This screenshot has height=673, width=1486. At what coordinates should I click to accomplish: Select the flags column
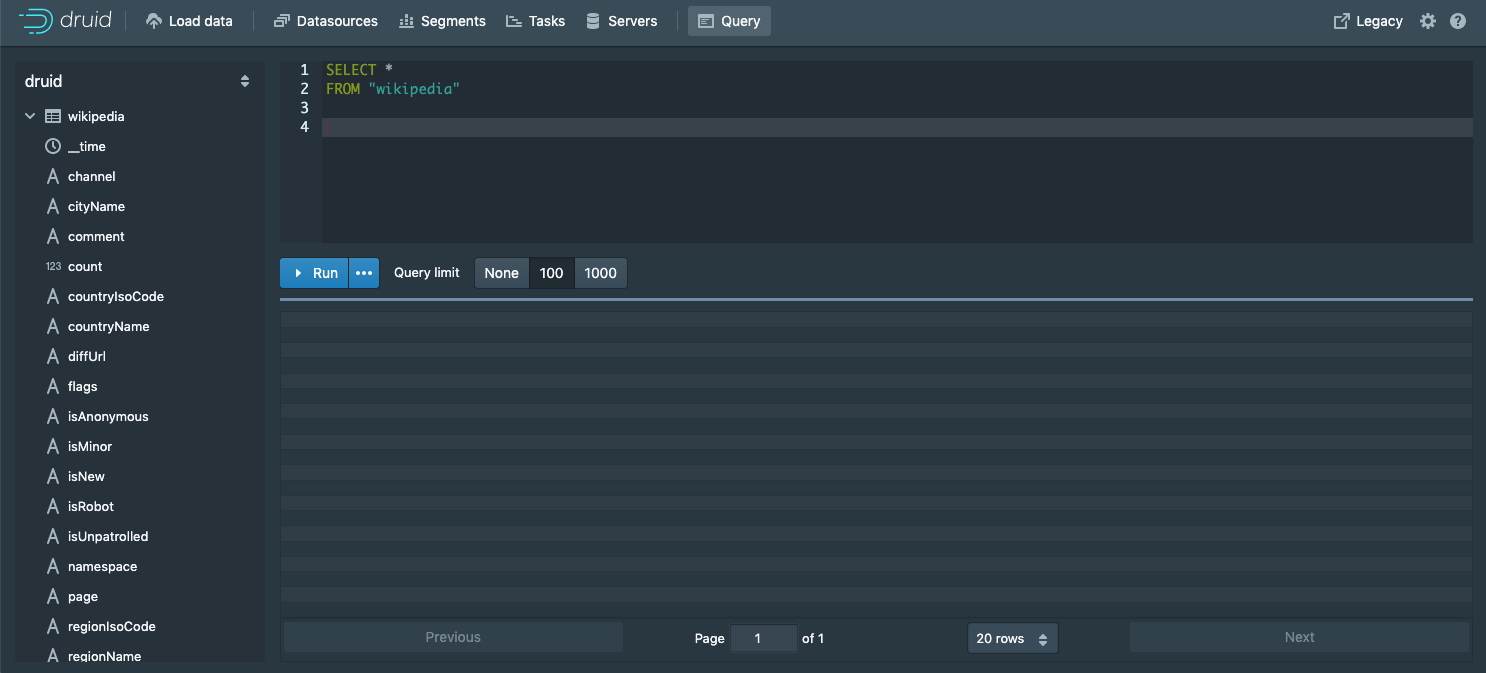(83, 387)
